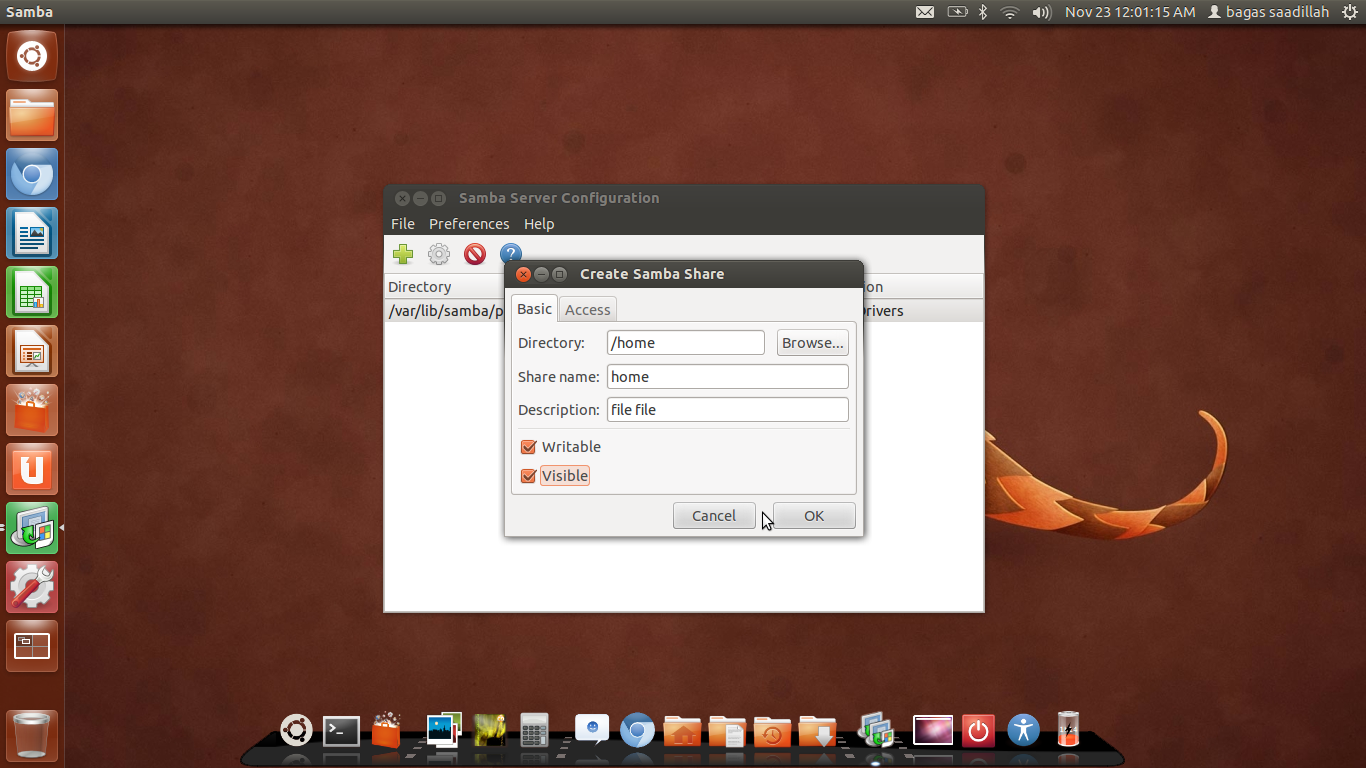Screen dimensions: 1366x768
Task: Switch to the Basic tab
Action: [x=534, y=309]
